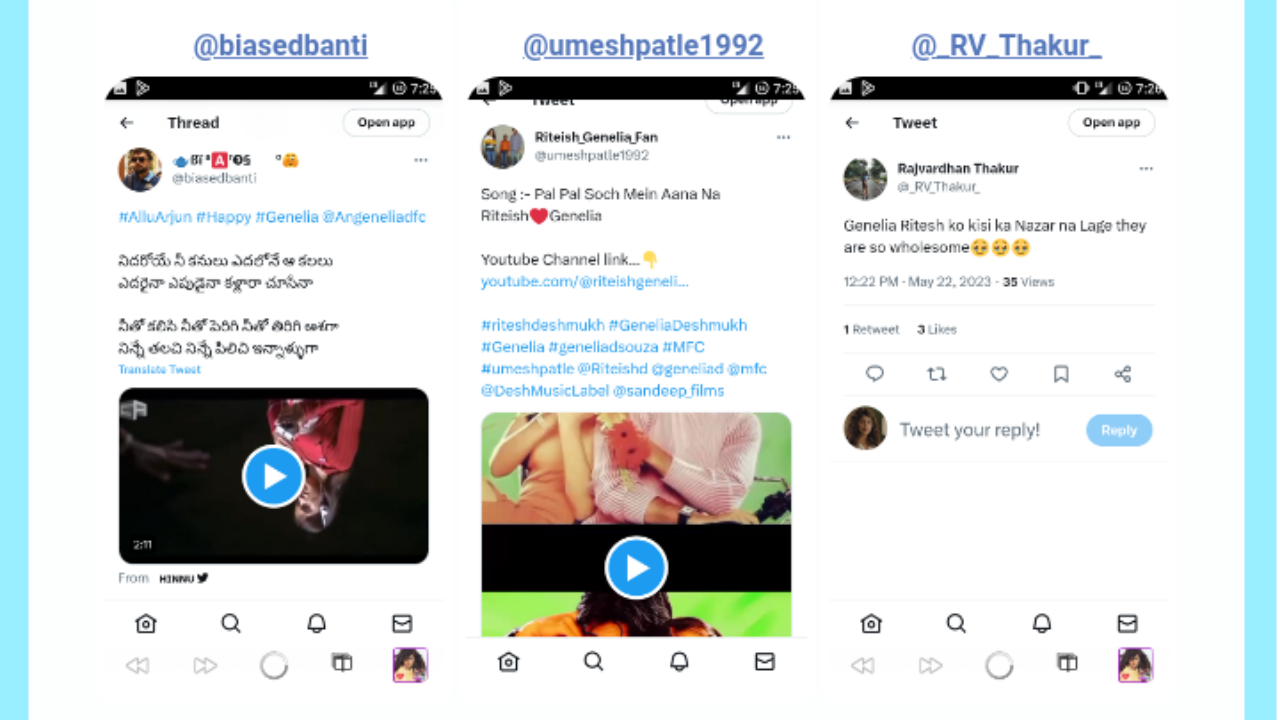Click Open app button in Thread screen
1280x720 pixels.
386,123
